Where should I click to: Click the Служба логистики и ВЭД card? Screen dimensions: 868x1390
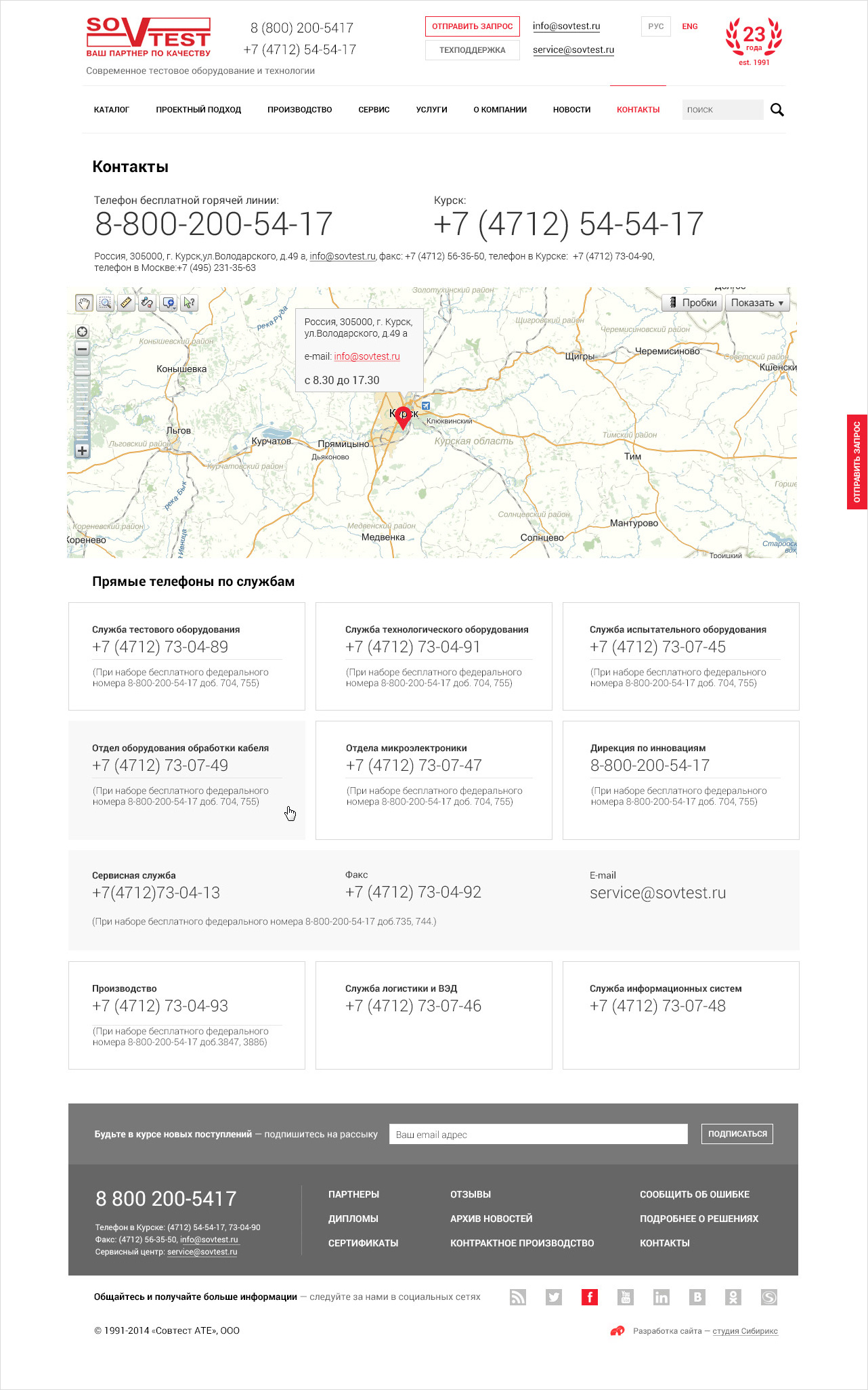pyautogui.click(x=434, y=1015)
